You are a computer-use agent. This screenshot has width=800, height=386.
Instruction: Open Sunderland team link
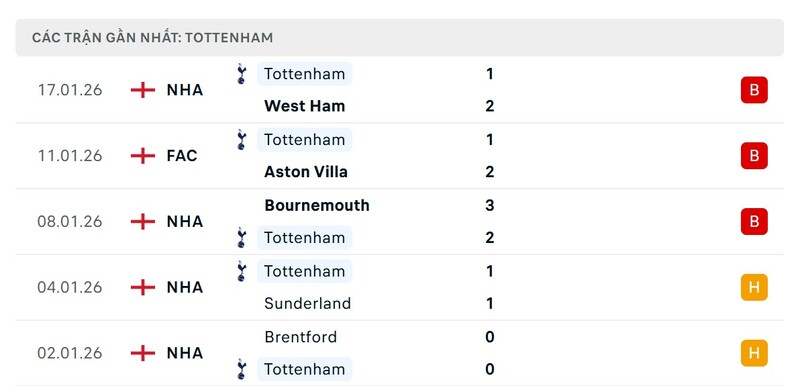(x=308, y=303)
